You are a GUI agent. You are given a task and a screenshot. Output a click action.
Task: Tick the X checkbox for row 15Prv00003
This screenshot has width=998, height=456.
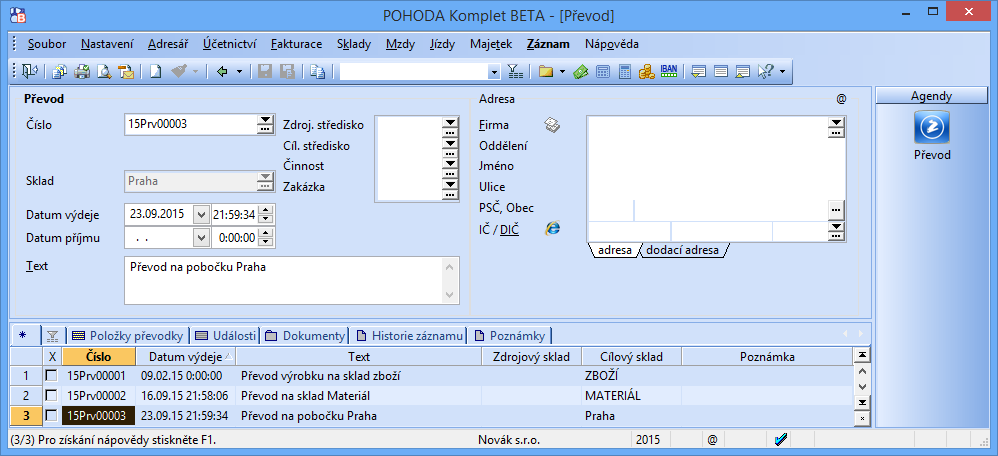(52, 416)
